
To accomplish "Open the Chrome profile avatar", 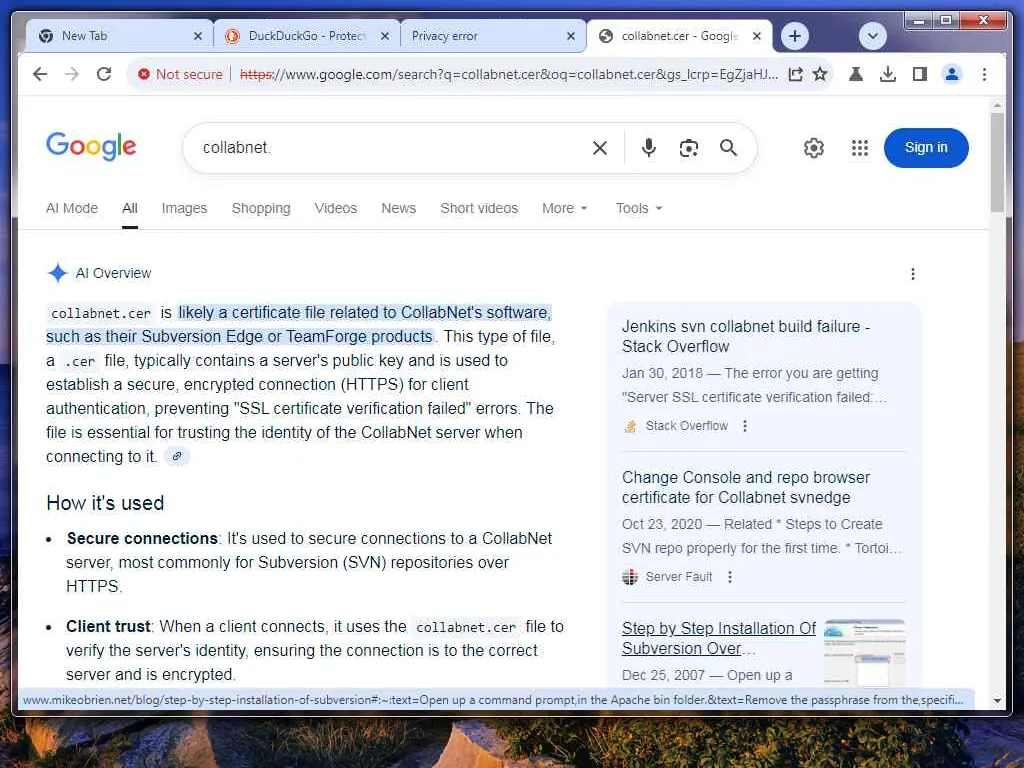I will pos(952,74).
